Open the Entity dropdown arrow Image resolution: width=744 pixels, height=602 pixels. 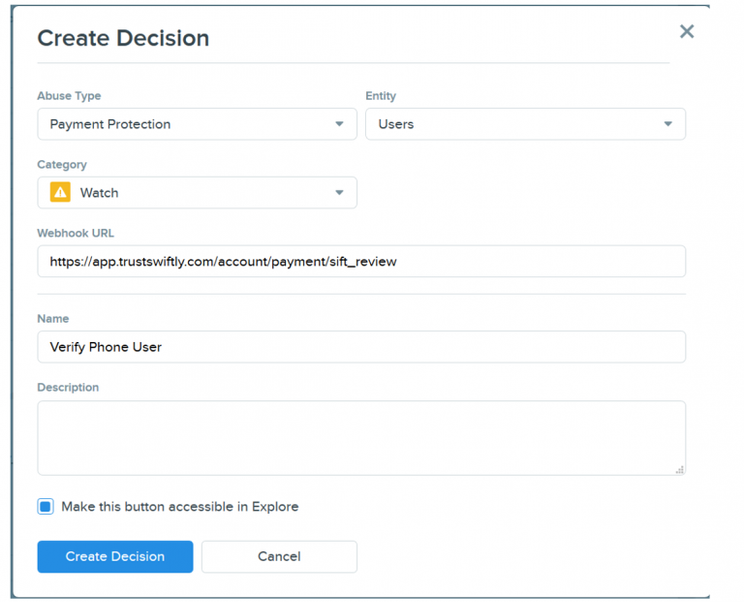tap(668, 124)
